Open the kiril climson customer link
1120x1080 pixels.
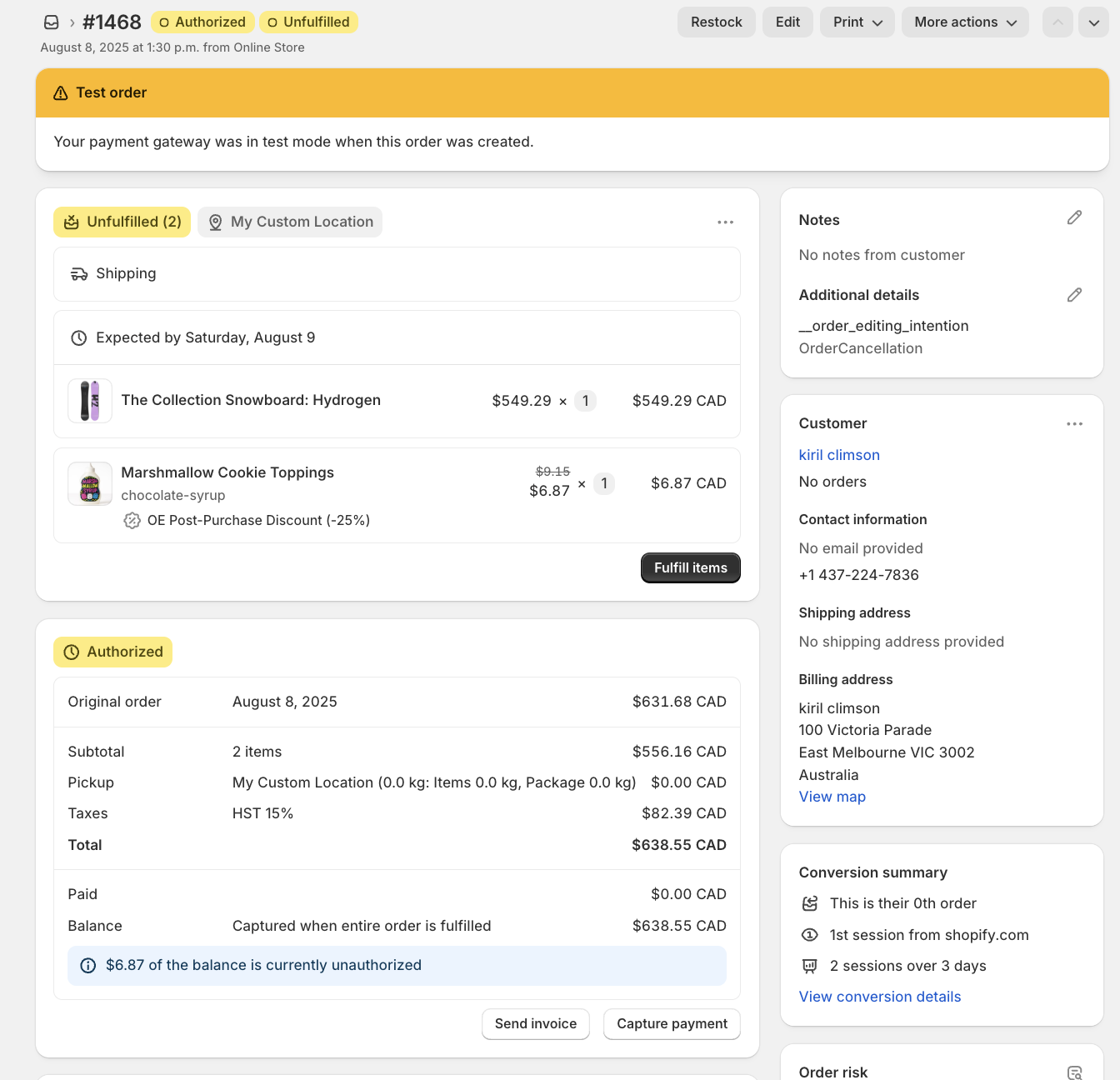click(839, 455)
